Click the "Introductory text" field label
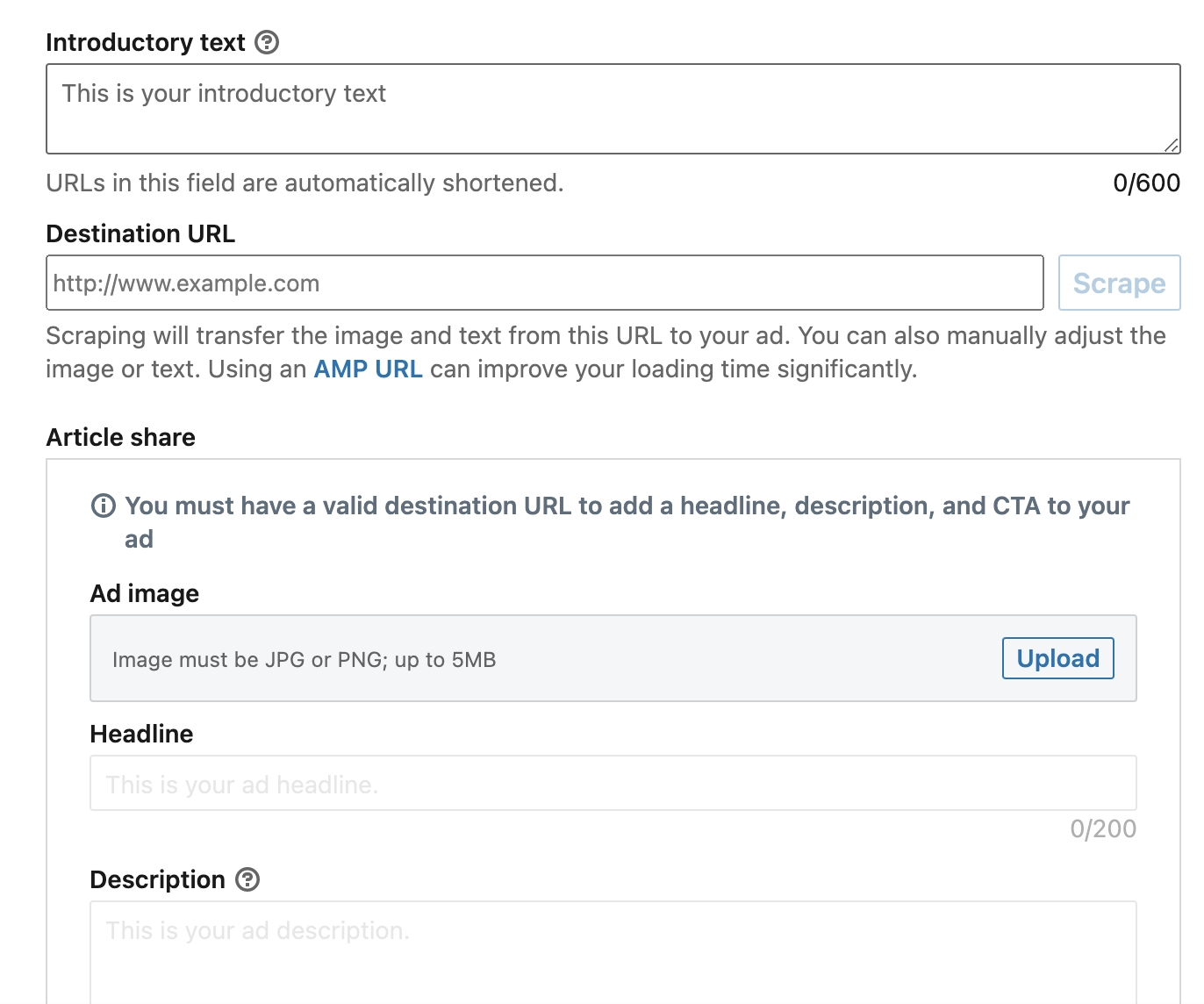The height and width of the screenshot is (1004, 1204). tap(146, 42)
